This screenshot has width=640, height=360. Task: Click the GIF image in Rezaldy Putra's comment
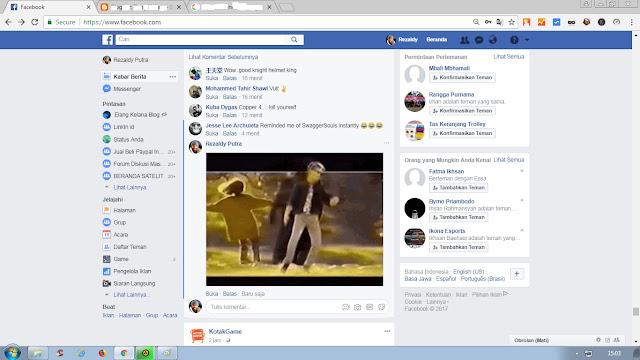(x=294, y=220)
